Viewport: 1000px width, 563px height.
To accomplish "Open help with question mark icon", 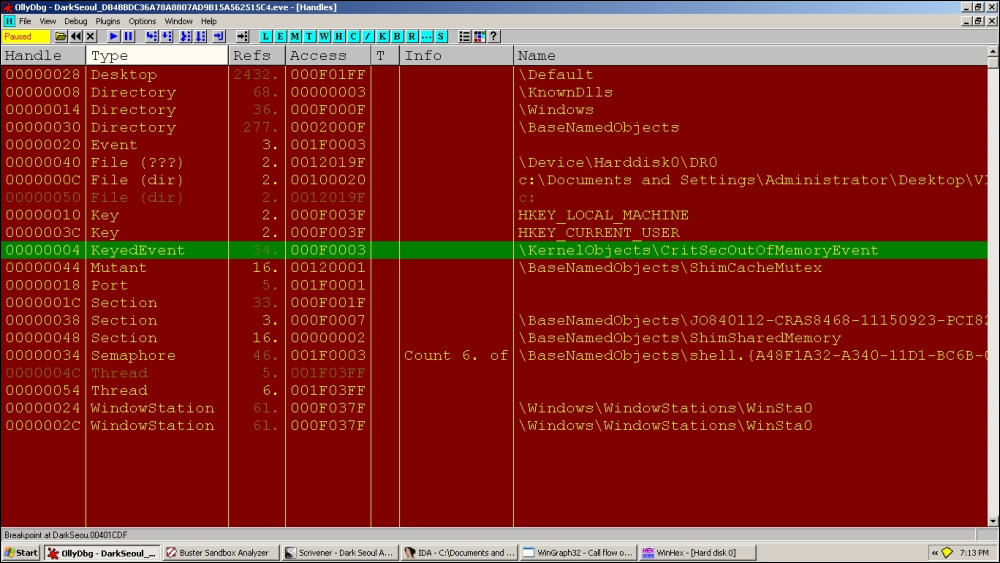I will point(494,36).
